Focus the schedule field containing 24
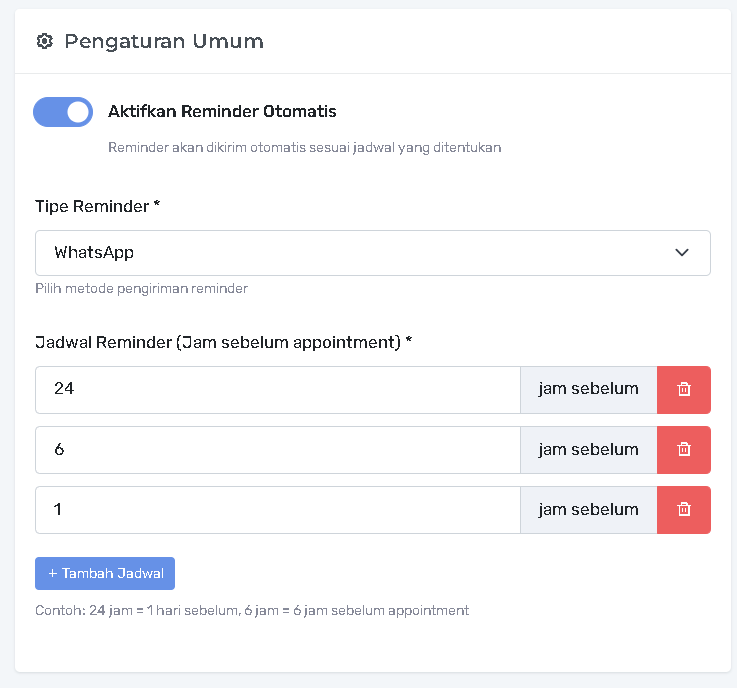Screen dimensions: 737x688 pyautogui.click(x=277, y=389)
